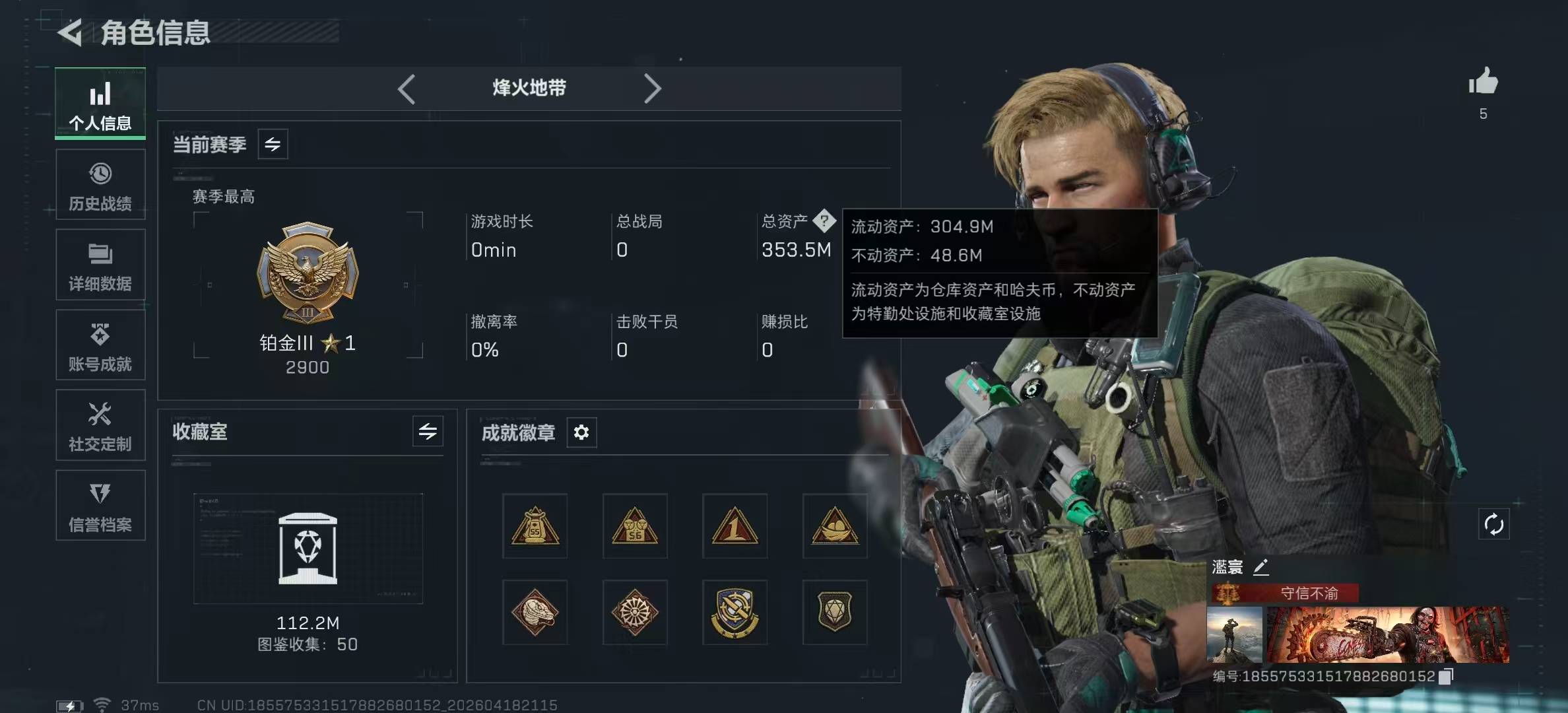Open the 社交定制 tab
Viewport: 1568px width, 713px height.
pyautogui.click(x=100, y=426)
